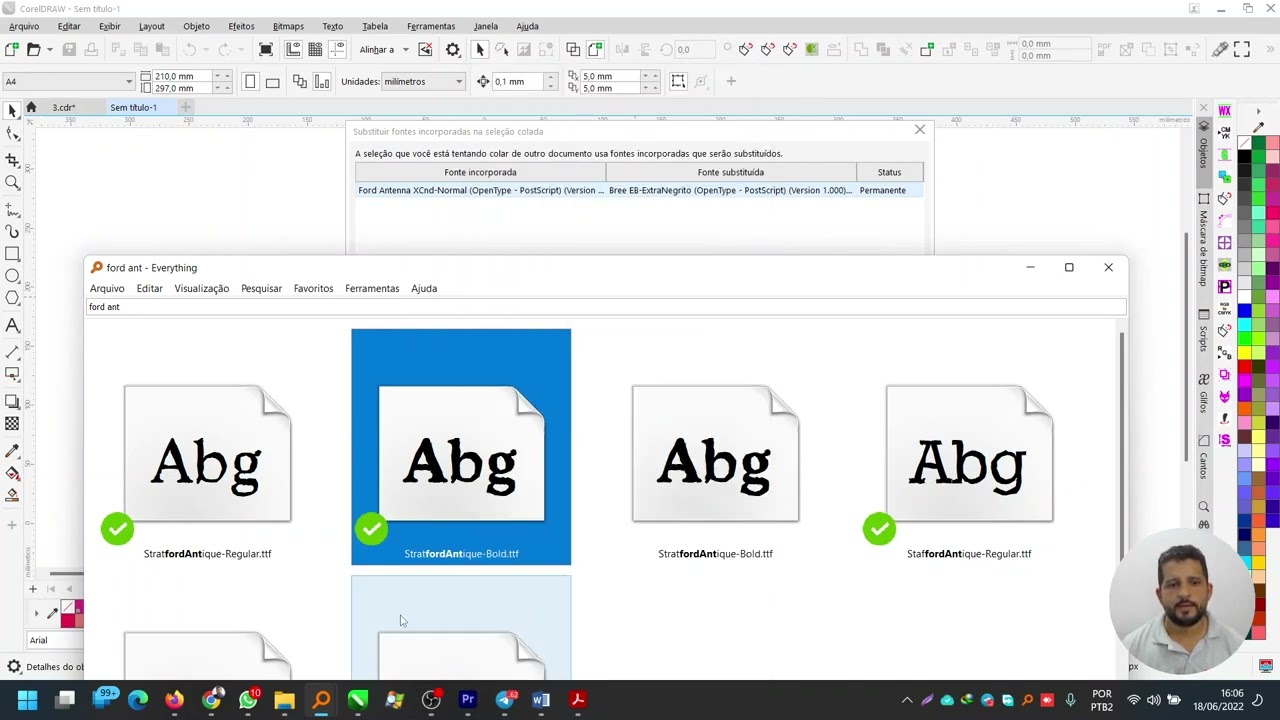Click the Open folder icon in CorelDRAW
The width and height of the screenshot is (1280, 720).
coord(33,49)
